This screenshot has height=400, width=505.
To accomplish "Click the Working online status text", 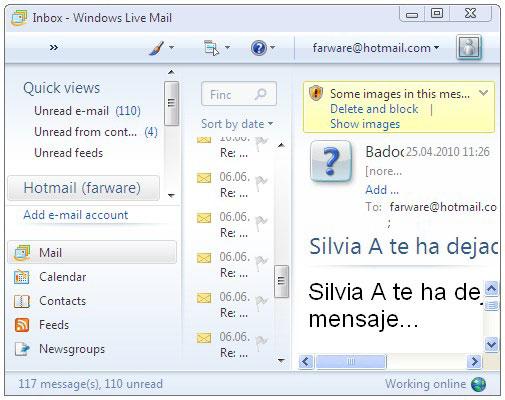I will pyautogui.click(x=425, y=384).
